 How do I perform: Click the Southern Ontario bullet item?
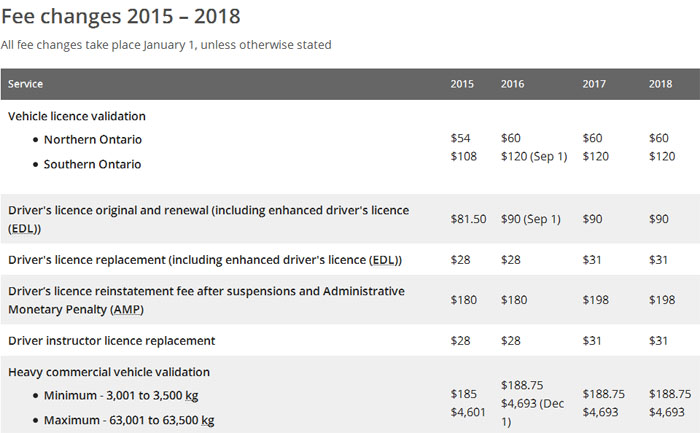pyautogui.click(x=92, y=164)
